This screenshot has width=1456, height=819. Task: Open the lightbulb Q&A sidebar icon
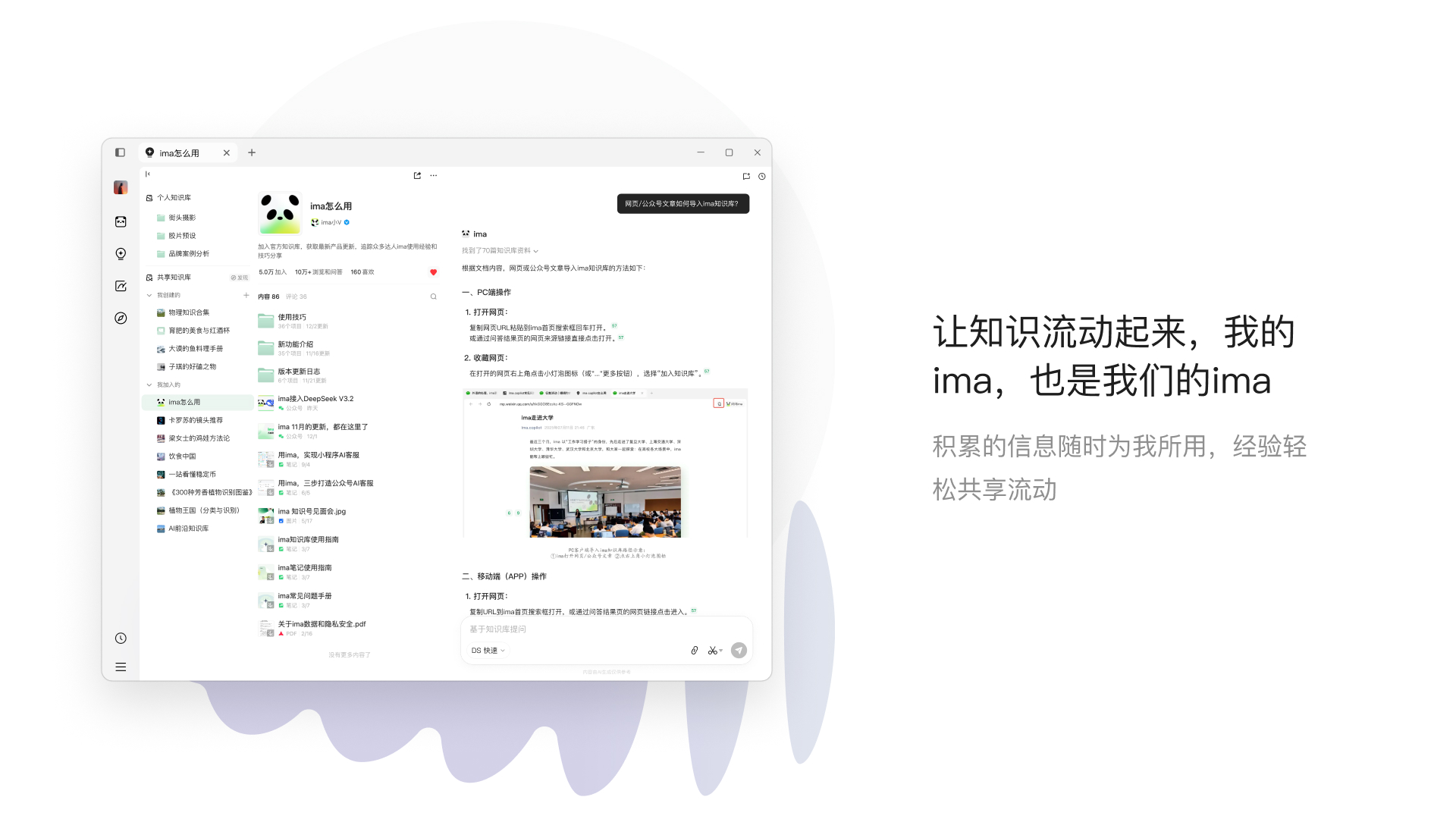pyautogui.click(x=121, y=254)
